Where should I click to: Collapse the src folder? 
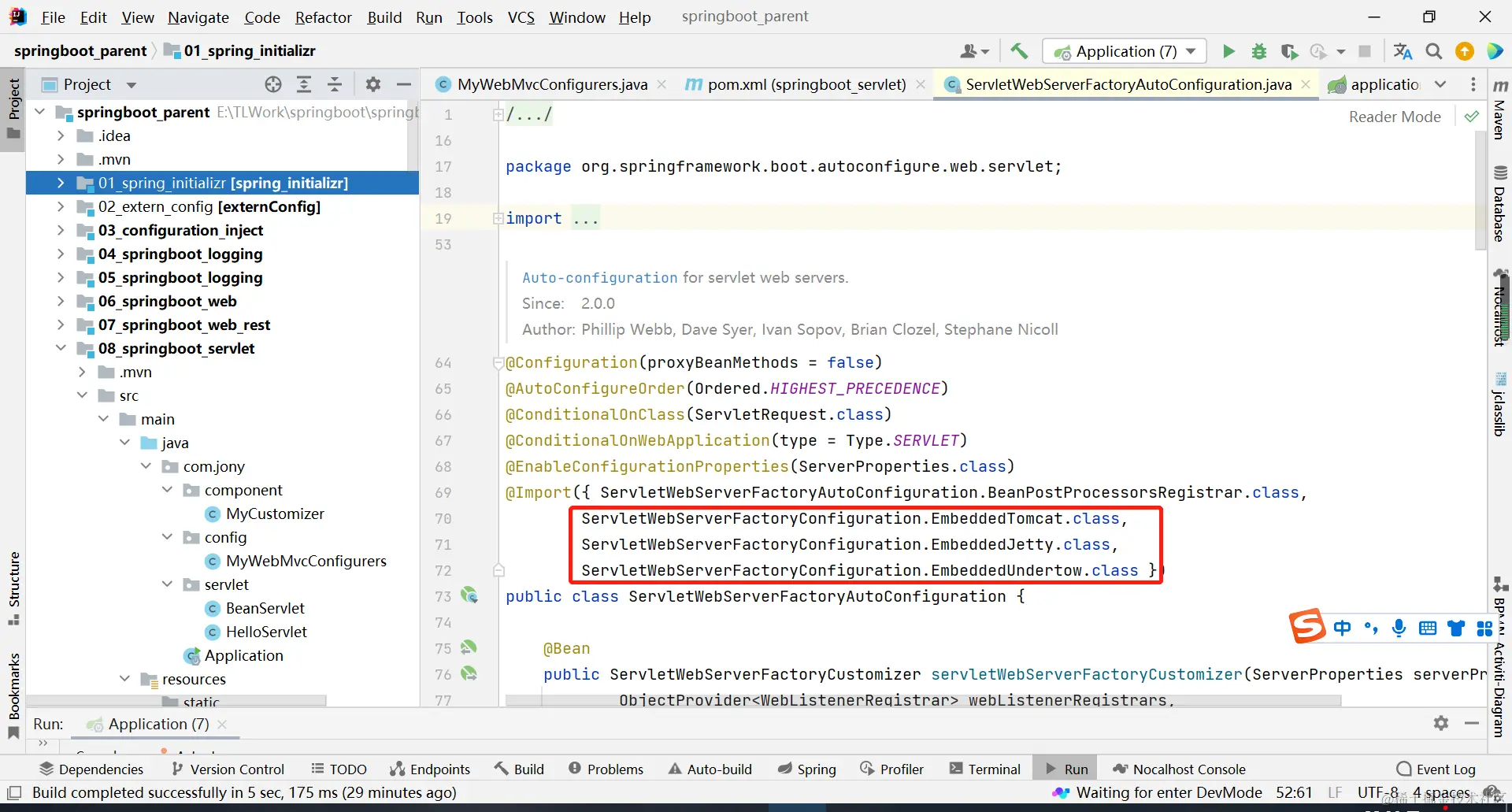[82, 395]
